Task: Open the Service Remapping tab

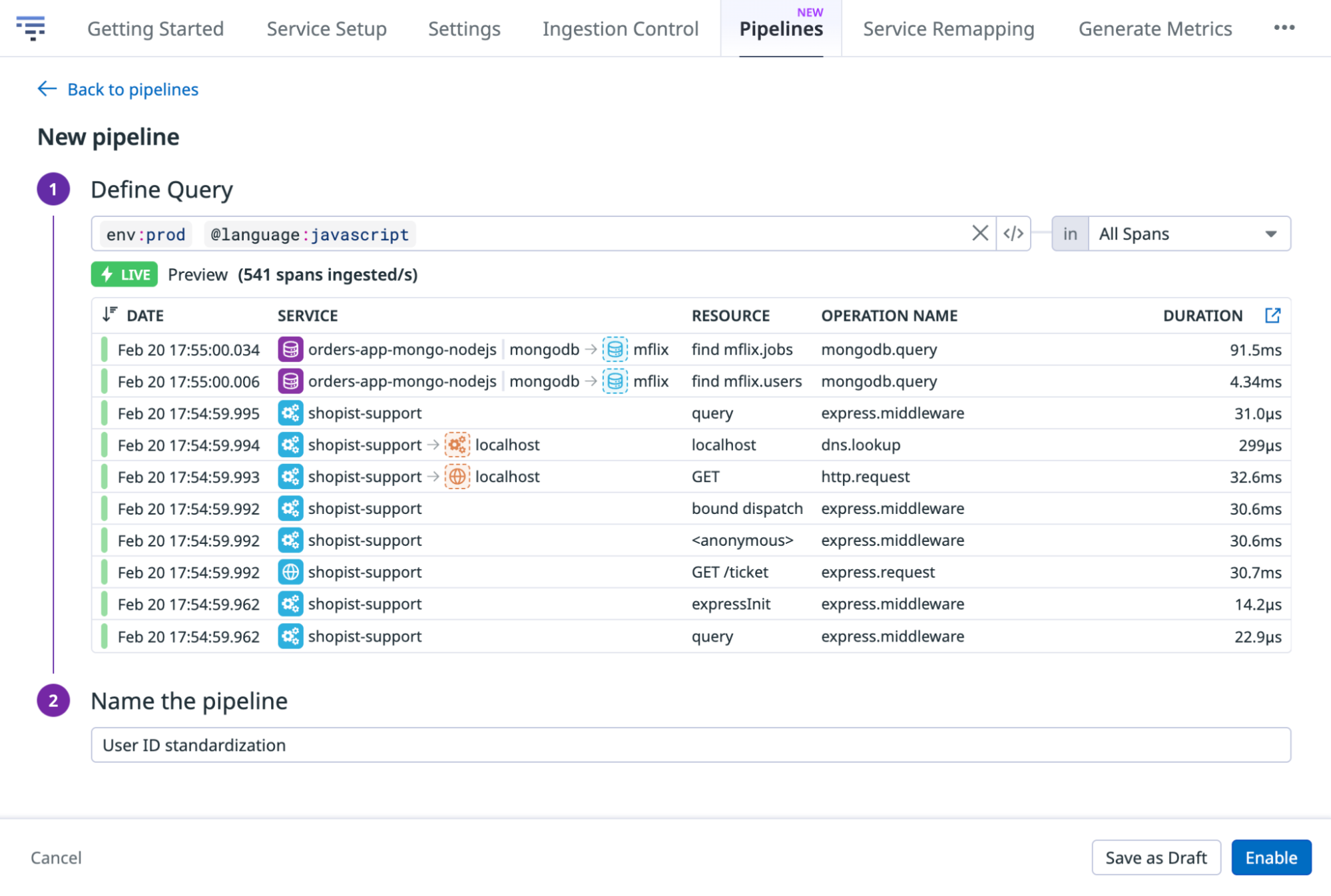Action: [x=948, y=29]
